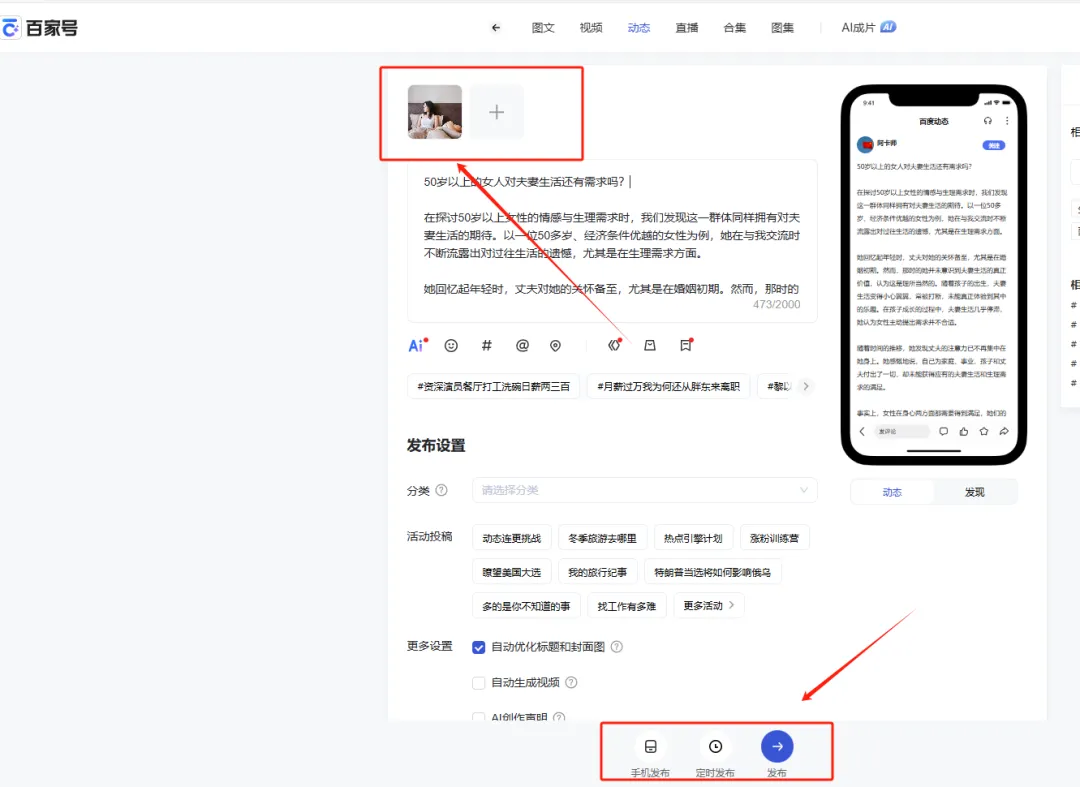Click 关注 button in phone preview
Viewport: 1080px width, 787px height.
993,145
